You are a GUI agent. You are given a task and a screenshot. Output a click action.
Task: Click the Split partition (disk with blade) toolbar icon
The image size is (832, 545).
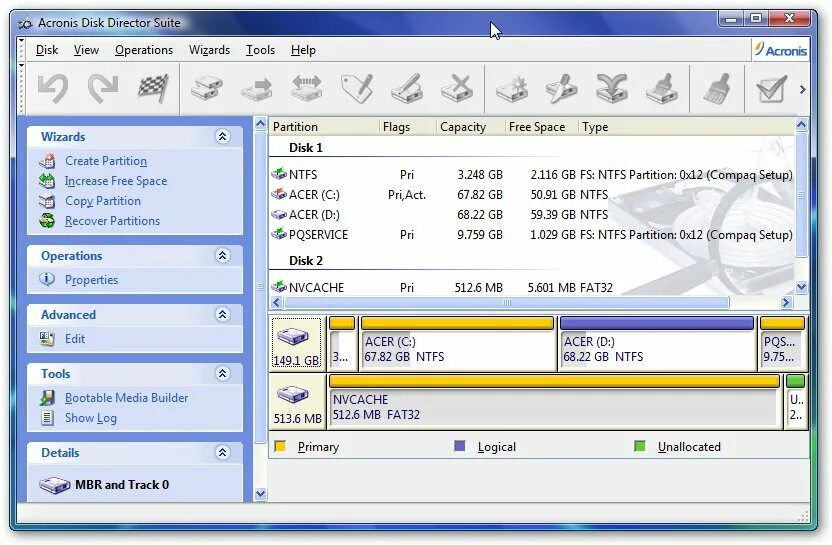[562, 88]
